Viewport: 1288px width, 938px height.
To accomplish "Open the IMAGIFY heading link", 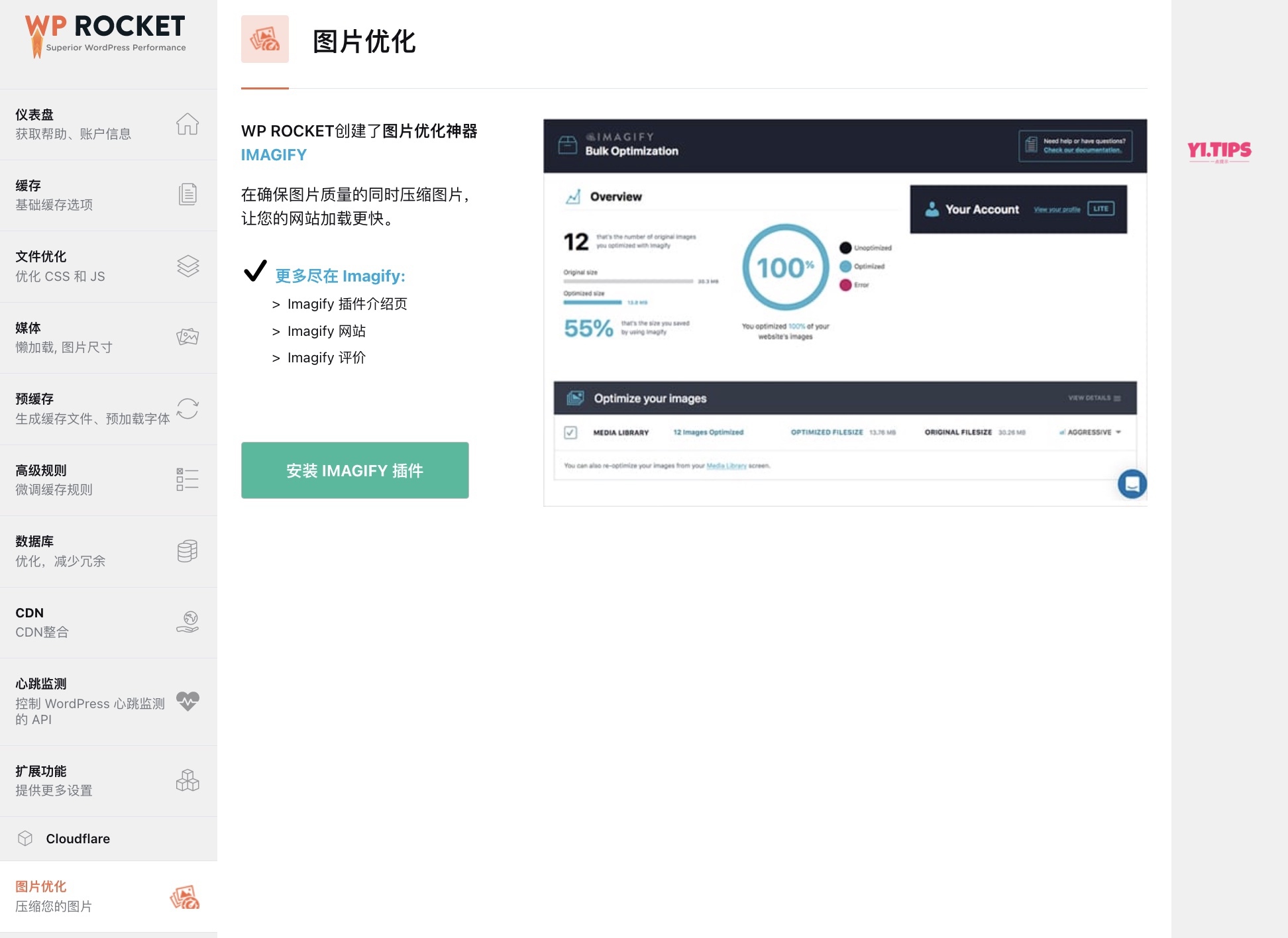I will click(274, 155).
